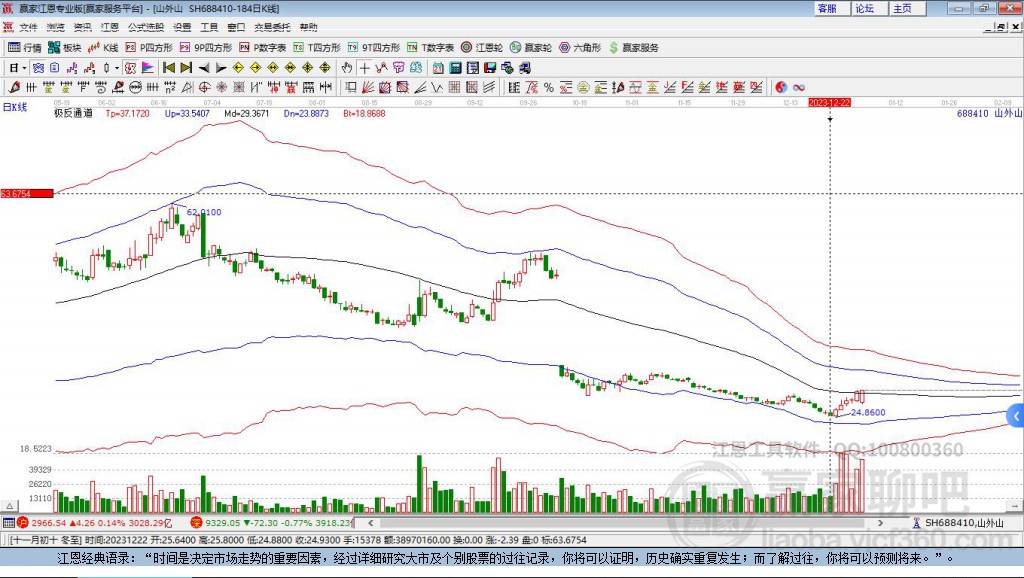Select the red pencil drawing tool
This screenshot has width=1024, height=578.
(x=14, y=88)
